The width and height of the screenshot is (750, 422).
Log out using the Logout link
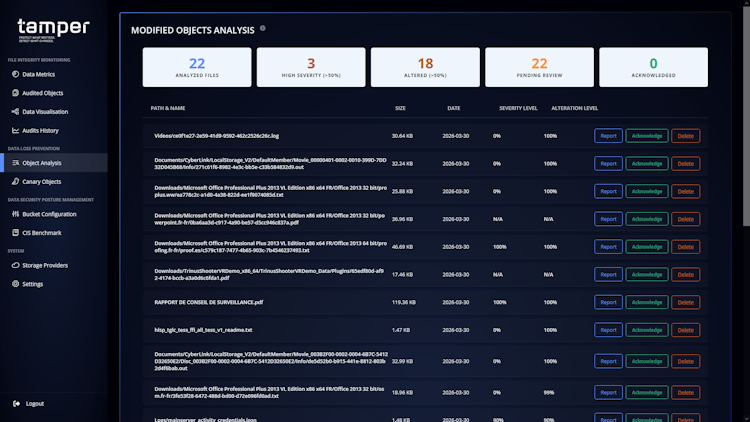pyautogui.click(x=34, y=403)
